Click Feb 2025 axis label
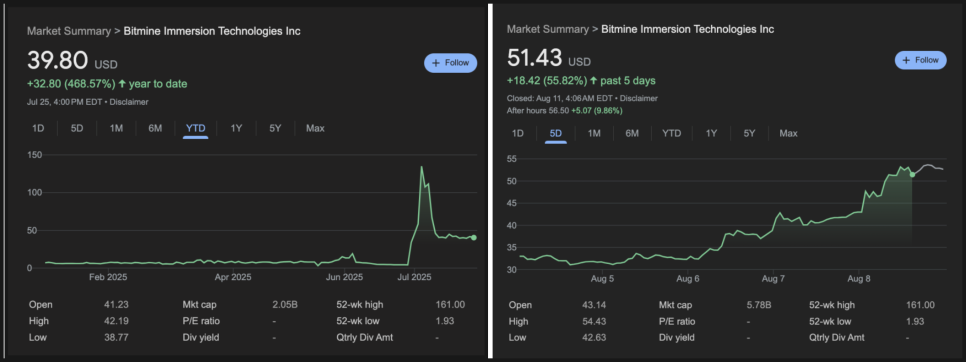 click(108, 278)
